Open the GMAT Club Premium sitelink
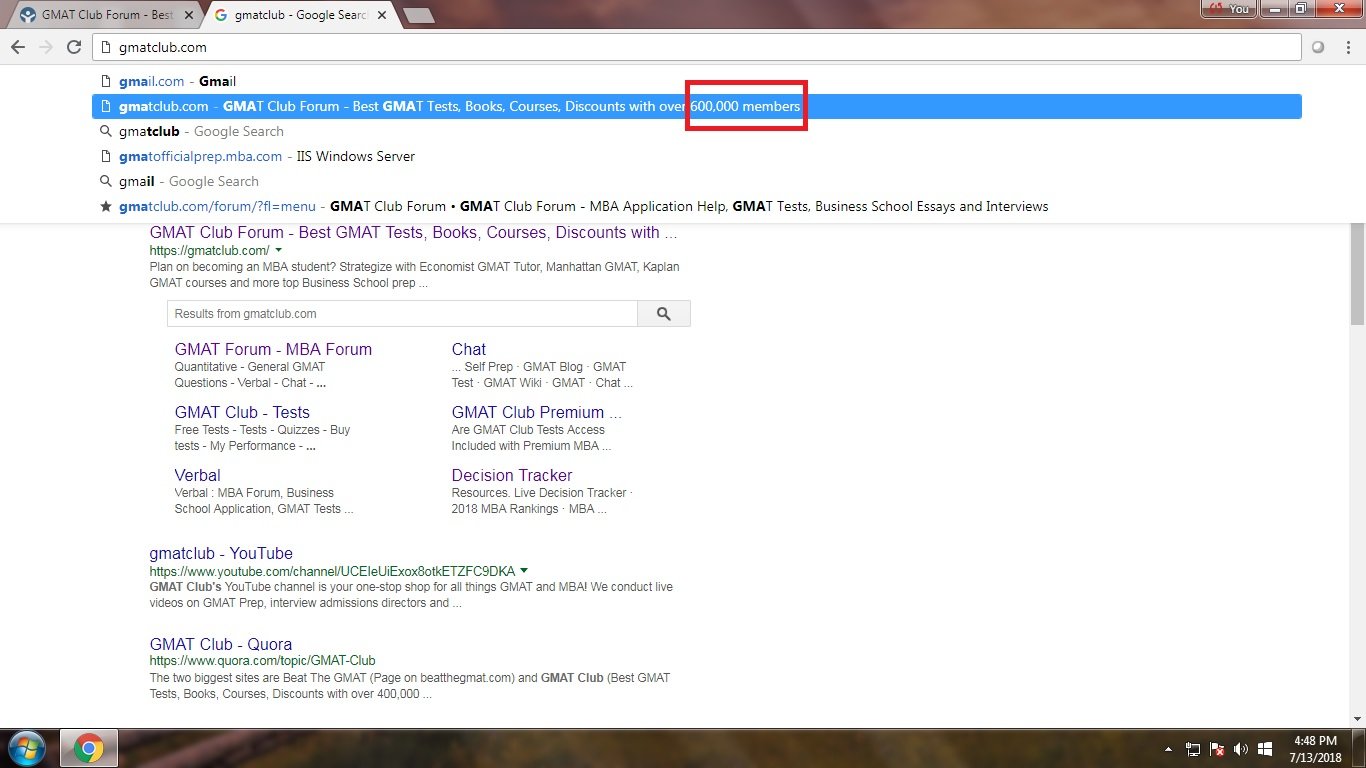 [537, 412]
